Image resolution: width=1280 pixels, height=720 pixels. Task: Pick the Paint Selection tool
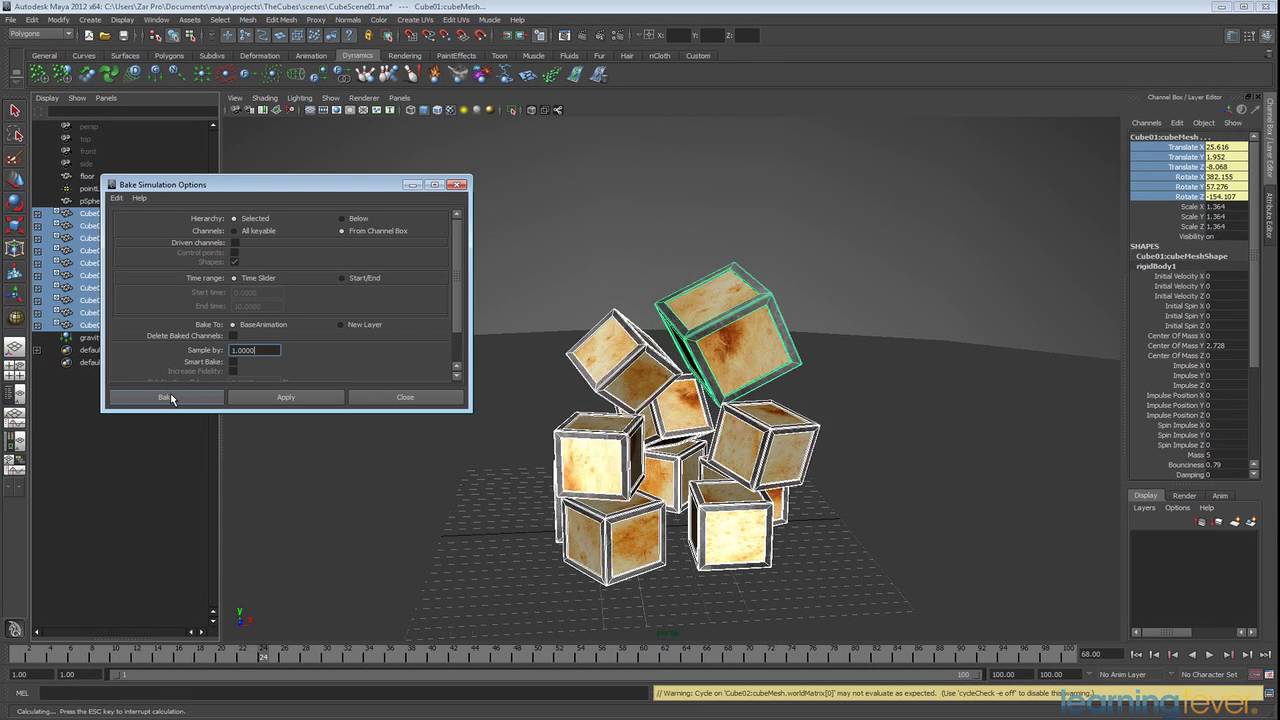[x=14, y=158]
